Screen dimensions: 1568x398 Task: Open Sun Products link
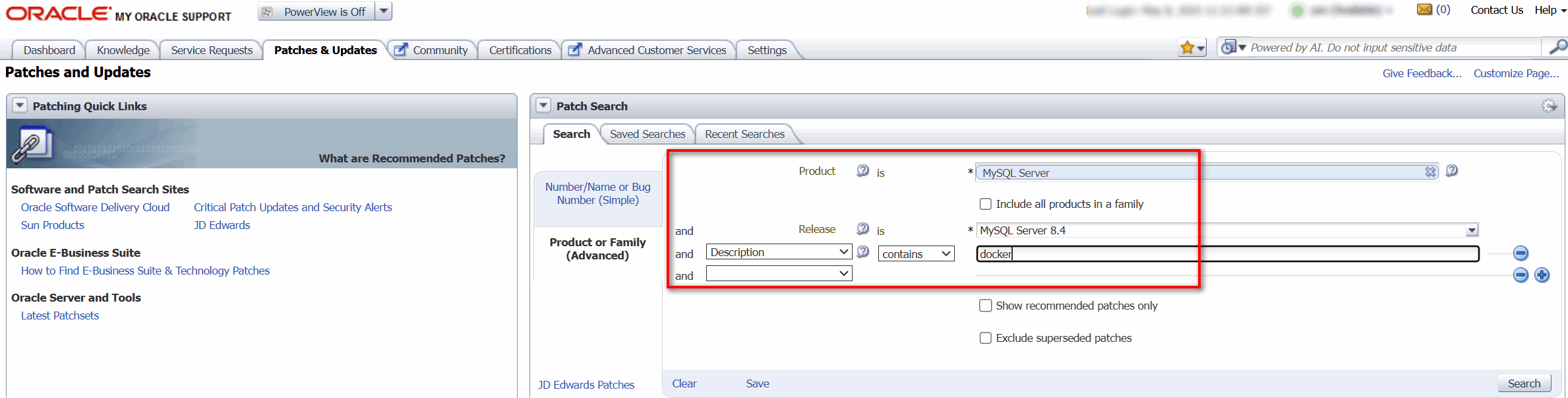53,225
